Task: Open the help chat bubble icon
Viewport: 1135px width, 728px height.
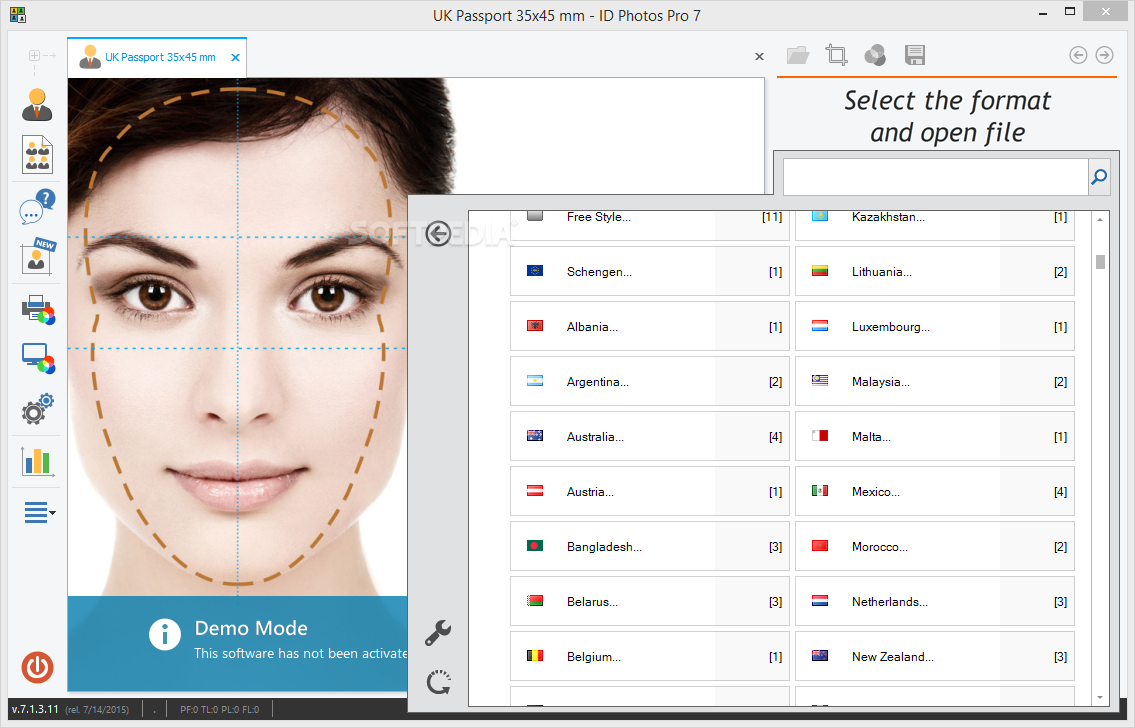Action: point(37,206)
